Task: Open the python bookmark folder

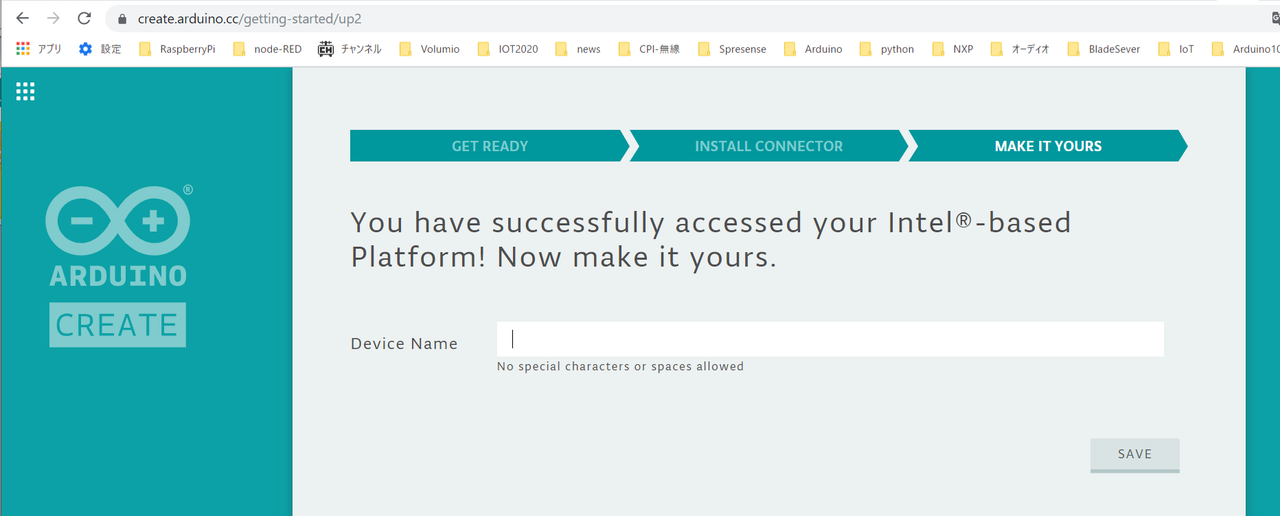Action: click(887, 48)
